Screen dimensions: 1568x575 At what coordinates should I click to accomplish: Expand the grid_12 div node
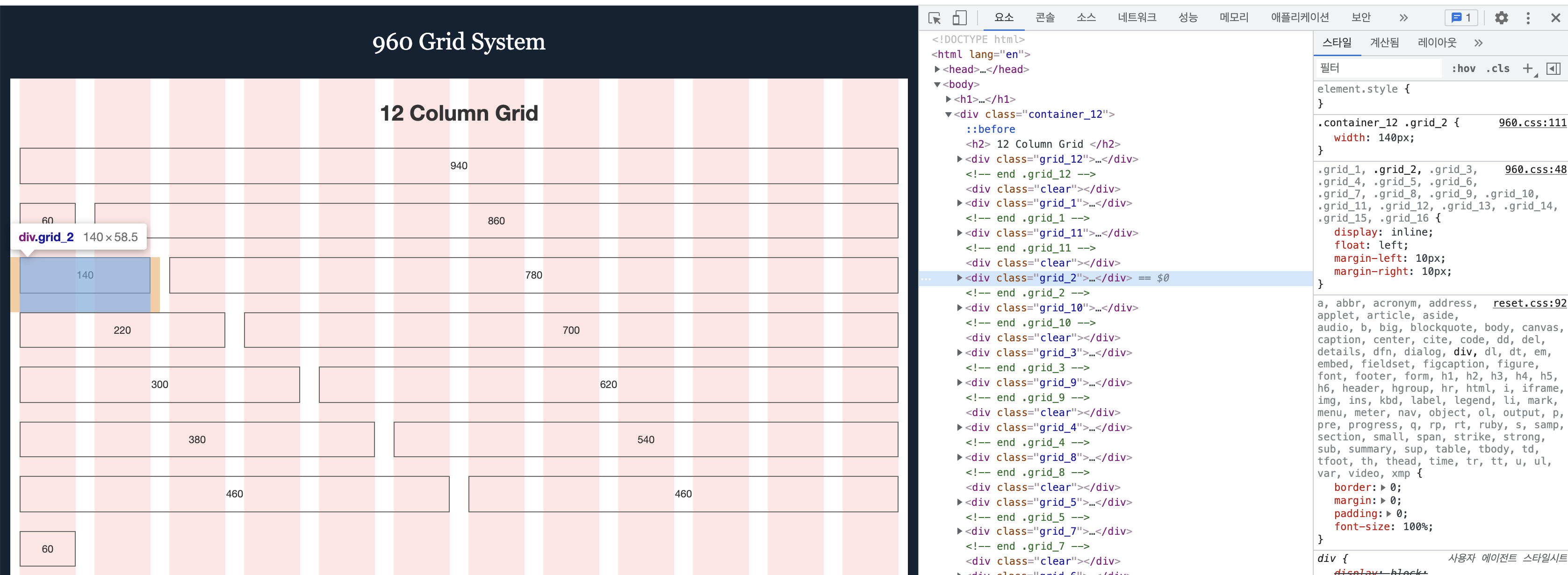point(960,159)
